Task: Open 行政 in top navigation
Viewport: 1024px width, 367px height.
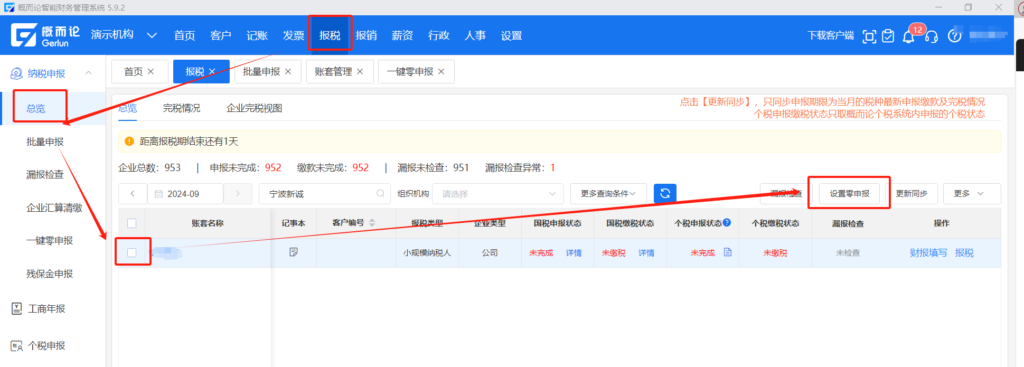Action: click(439, 35)
